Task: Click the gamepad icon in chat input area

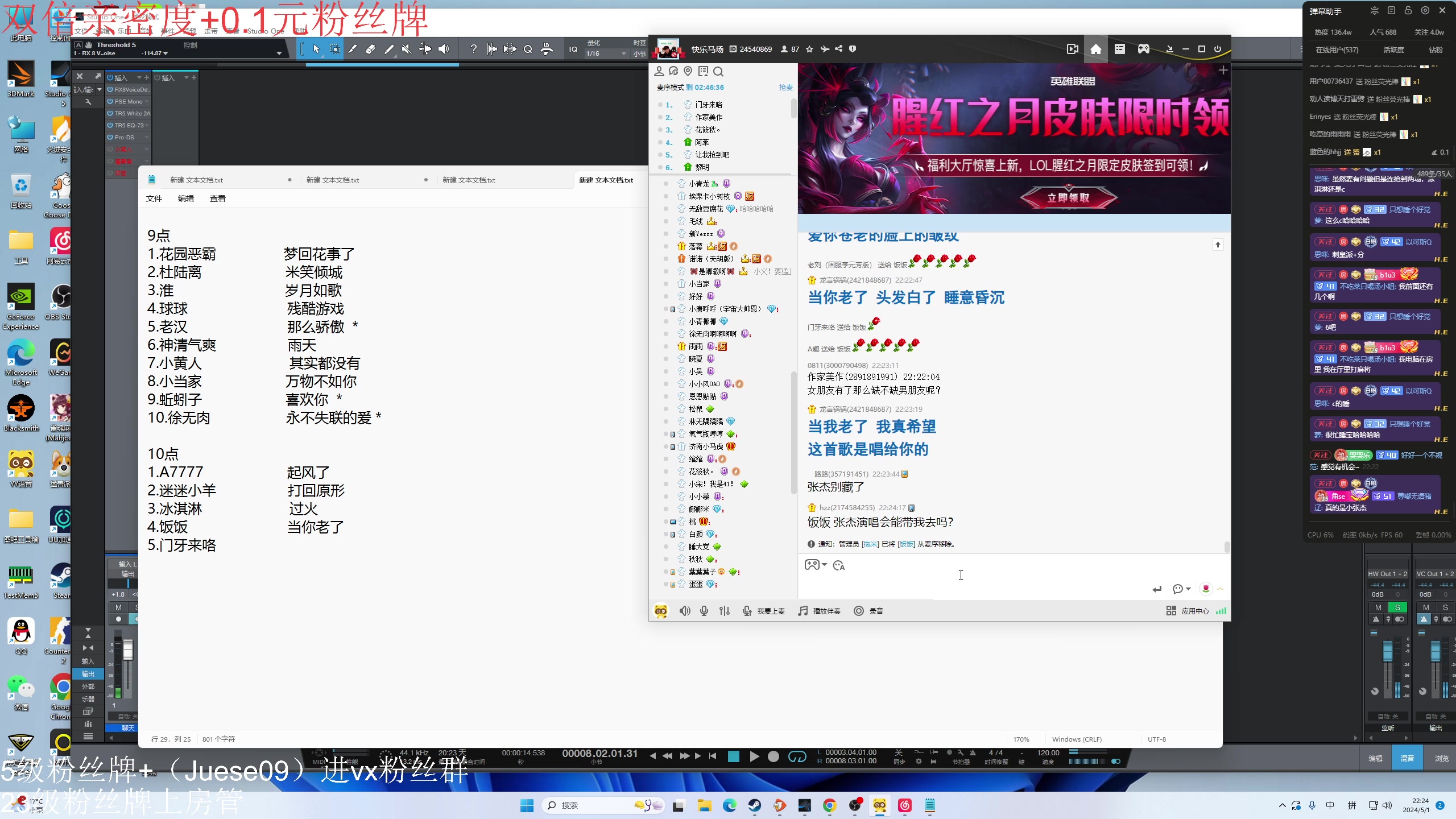Action: (x=812, y=565)
